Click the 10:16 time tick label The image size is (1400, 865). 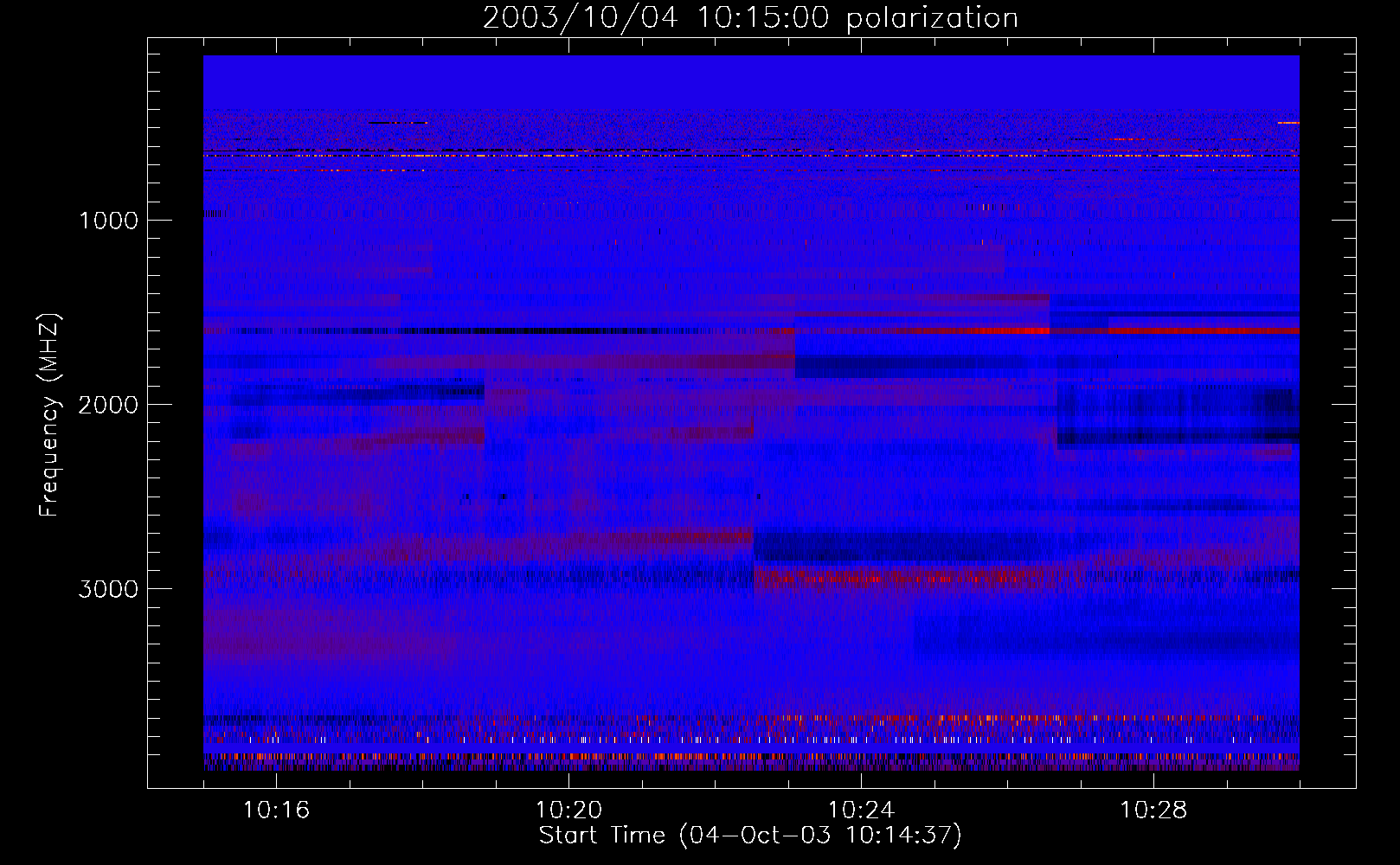[x=276, y=810]
